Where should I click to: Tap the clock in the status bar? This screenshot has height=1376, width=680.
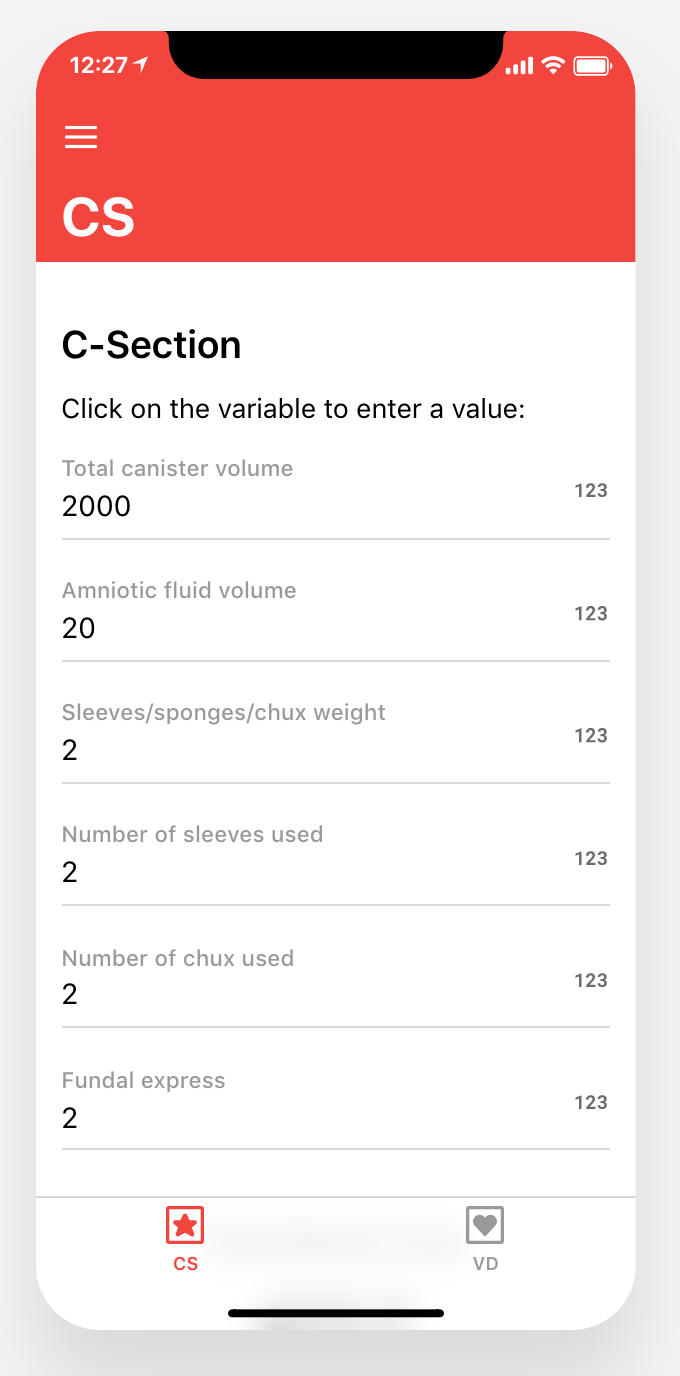pos(100,62)
